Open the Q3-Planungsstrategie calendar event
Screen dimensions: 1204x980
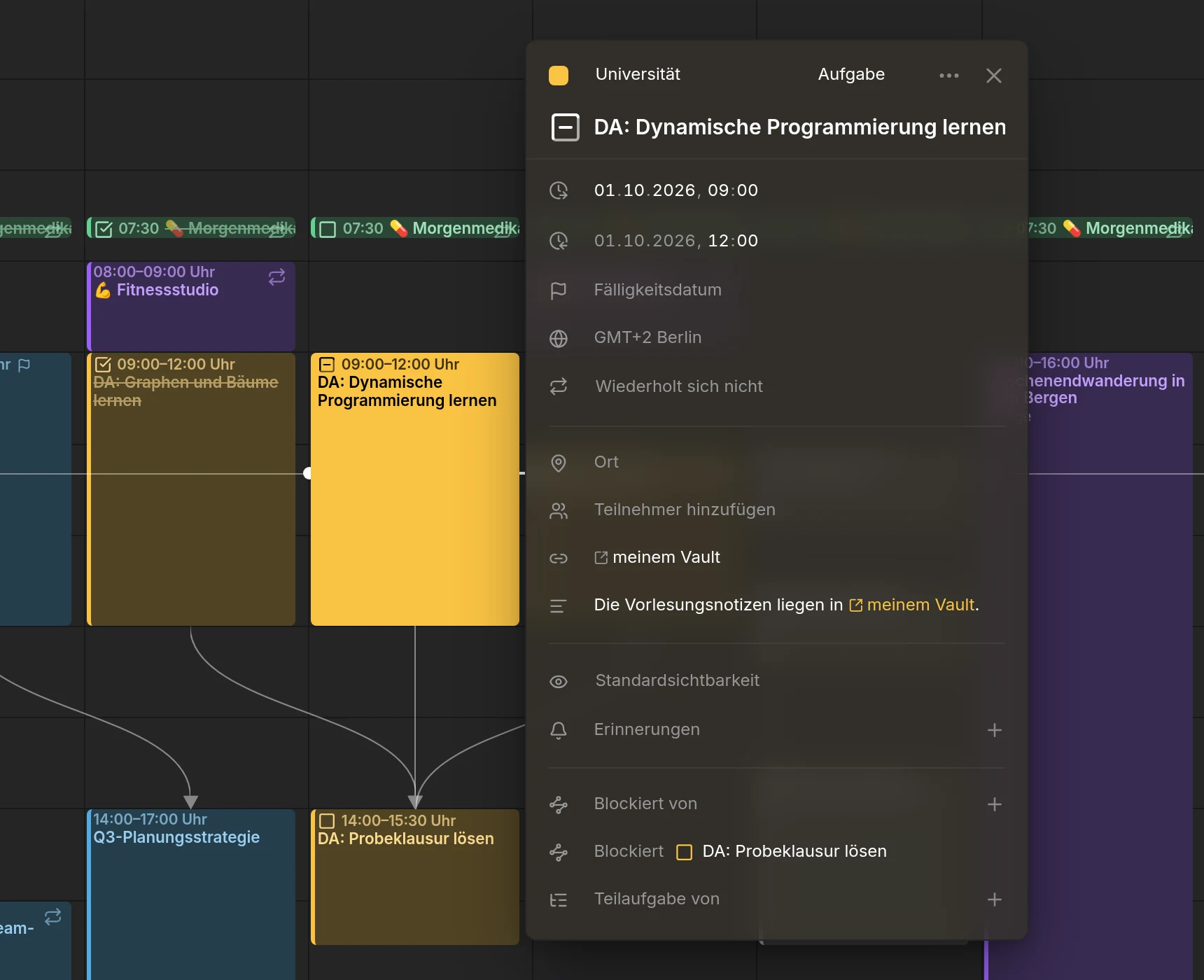190,895
